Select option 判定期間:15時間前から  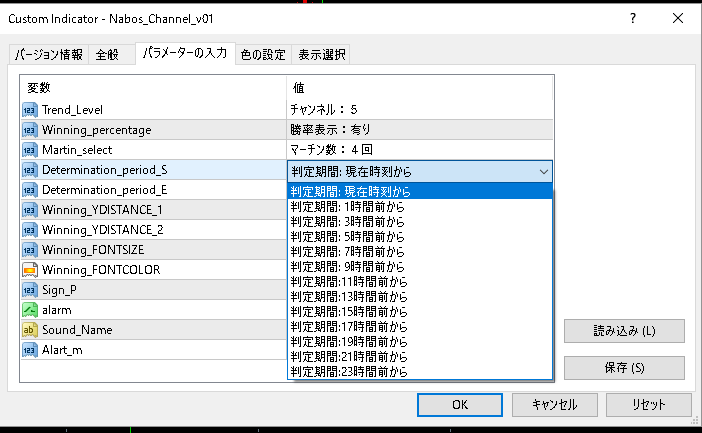tap(419, 312)
